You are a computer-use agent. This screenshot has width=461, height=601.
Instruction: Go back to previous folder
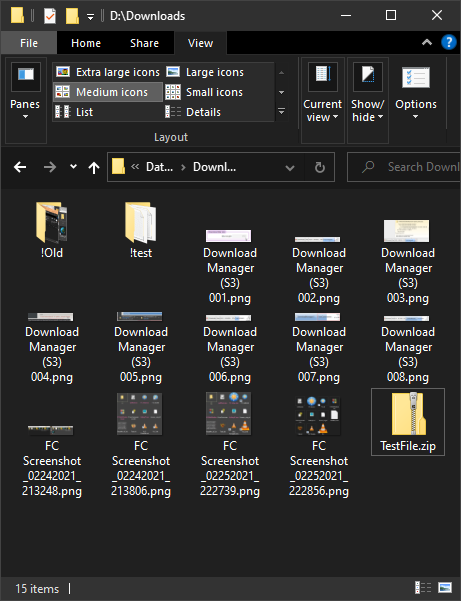20,167
